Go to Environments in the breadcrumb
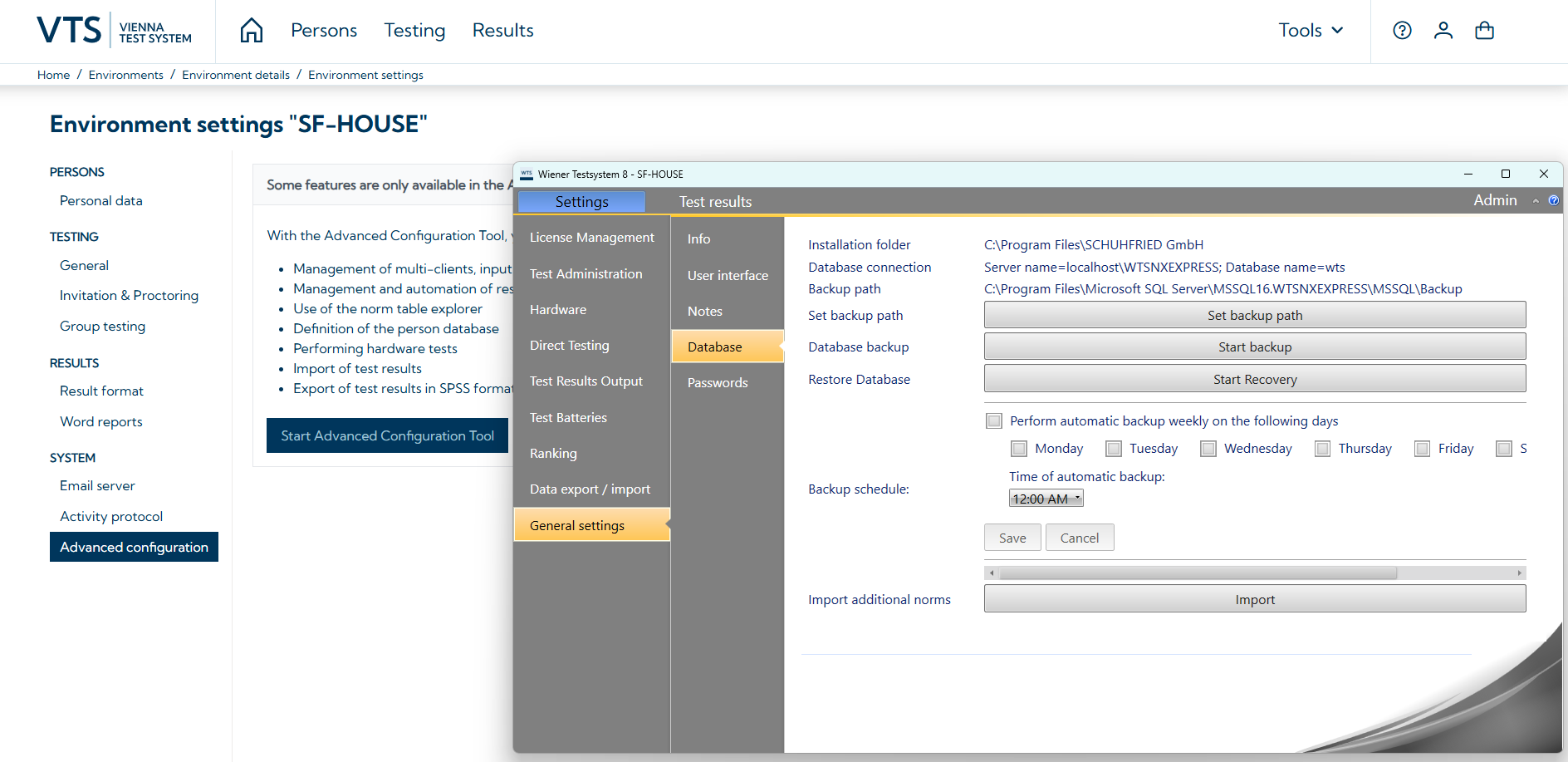The image size is (1568, 762). pos(126,75)
